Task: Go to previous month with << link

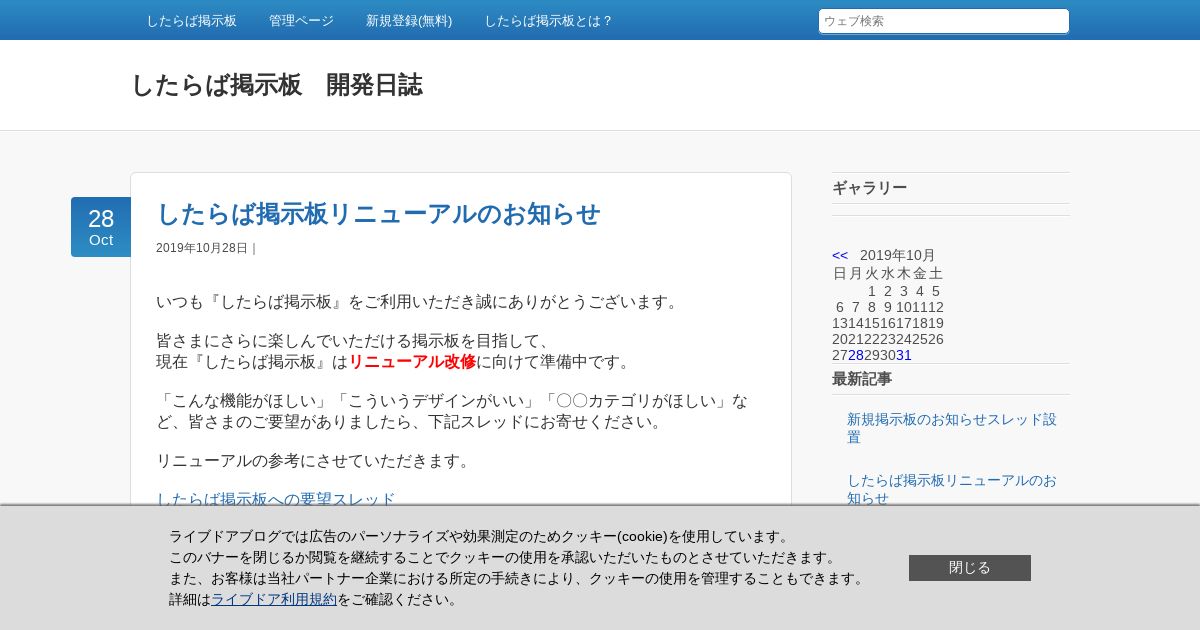Action: click(x=840, y=255)
